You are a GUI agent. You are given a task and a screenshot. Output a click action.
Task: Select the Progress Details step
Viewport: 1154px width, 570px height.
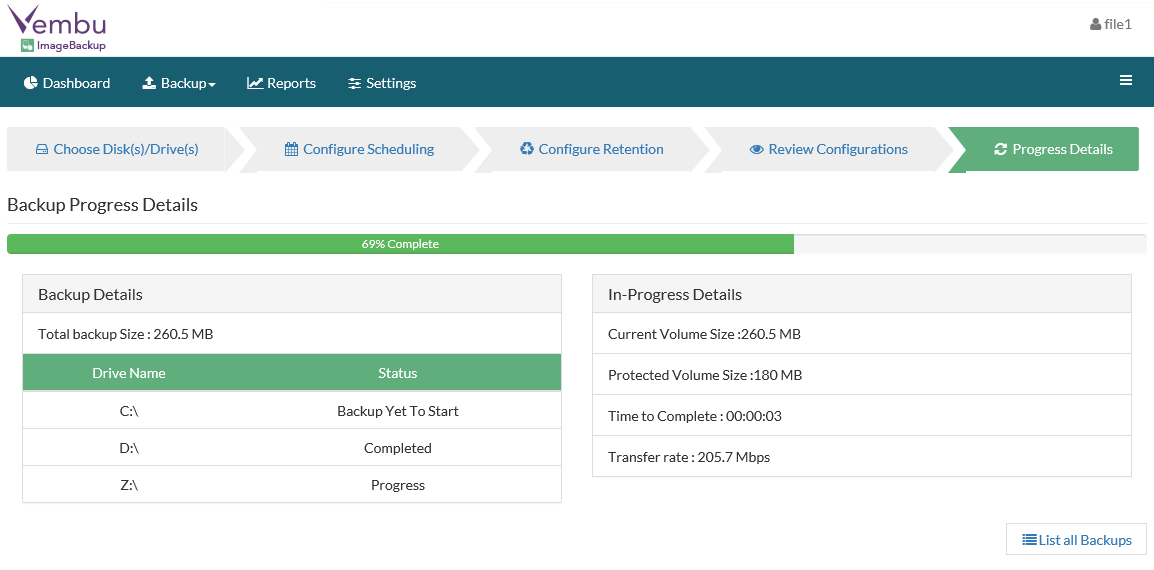click(1062, 149)
